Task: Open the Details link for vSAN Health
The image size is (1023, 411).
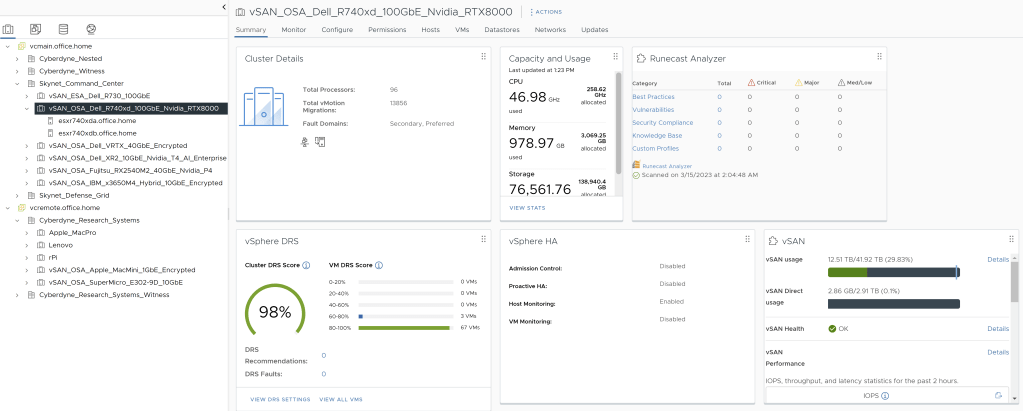Action: point(998,329)
